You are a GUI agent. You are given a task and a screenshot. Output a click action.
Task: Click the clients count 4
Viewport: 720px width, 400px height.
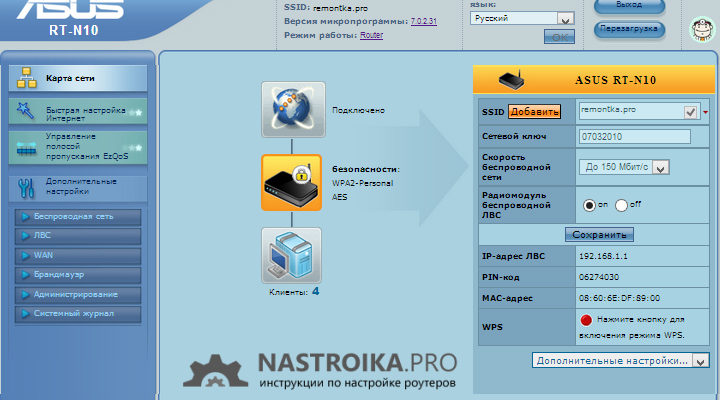coord(315,291)
